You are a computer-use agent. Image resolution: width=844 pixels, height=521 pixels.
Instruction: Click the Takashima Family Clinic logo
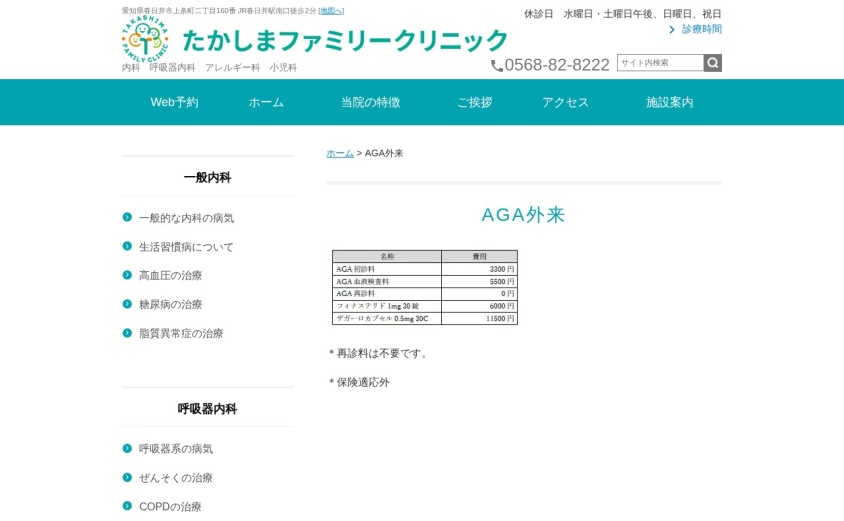145,39
